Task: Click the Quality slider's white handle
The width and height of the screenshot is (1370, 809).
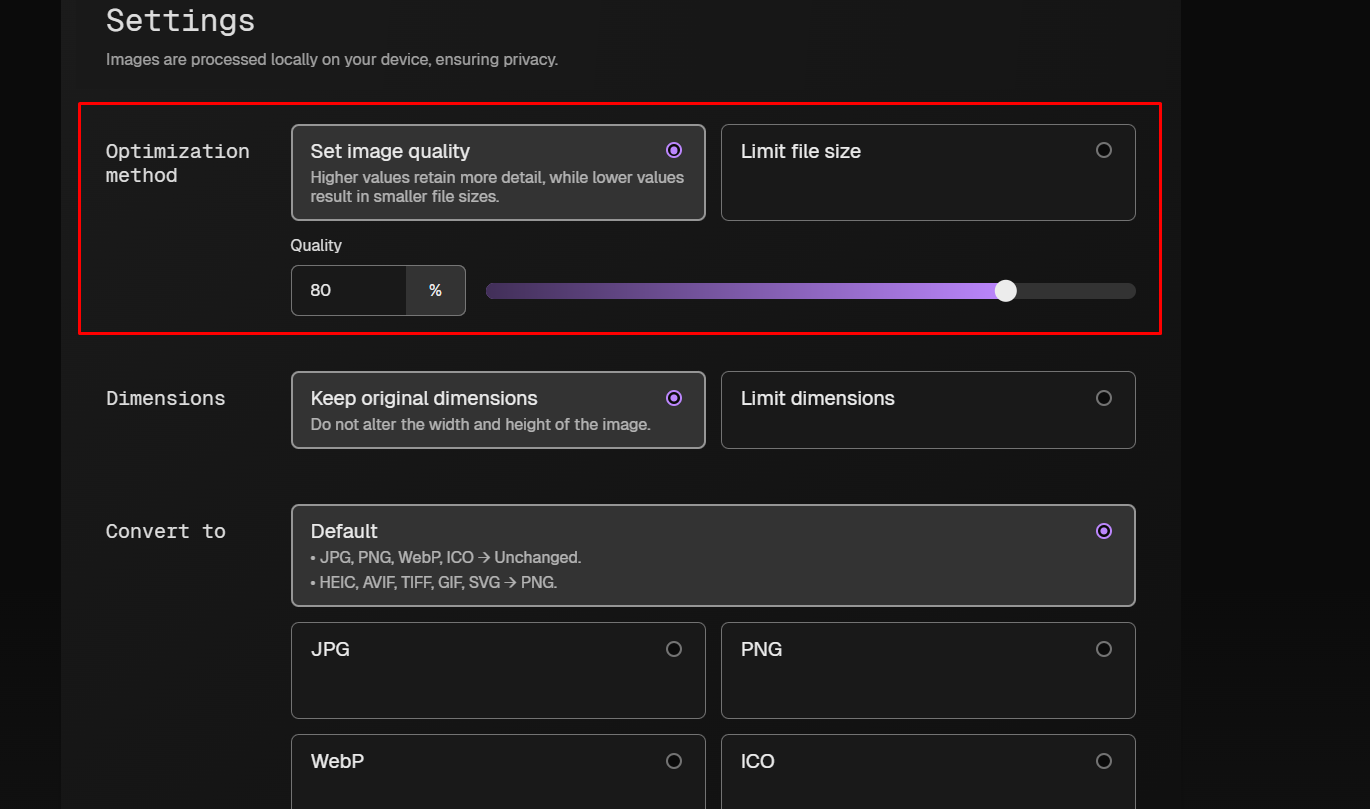Action: coord(1006,291)
